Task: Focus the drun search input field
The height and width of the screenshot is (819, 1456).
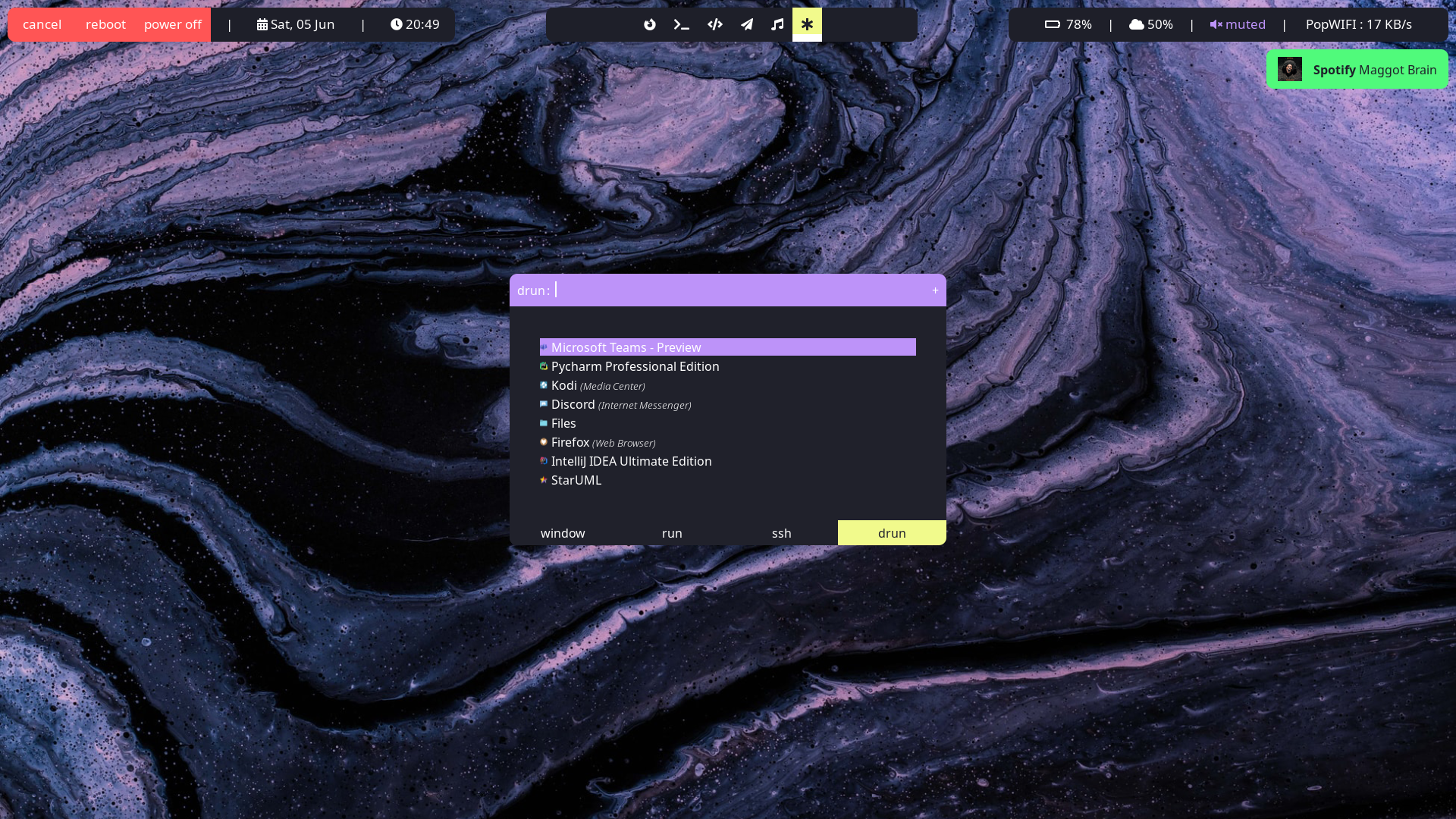Action: tap(739, 290)
